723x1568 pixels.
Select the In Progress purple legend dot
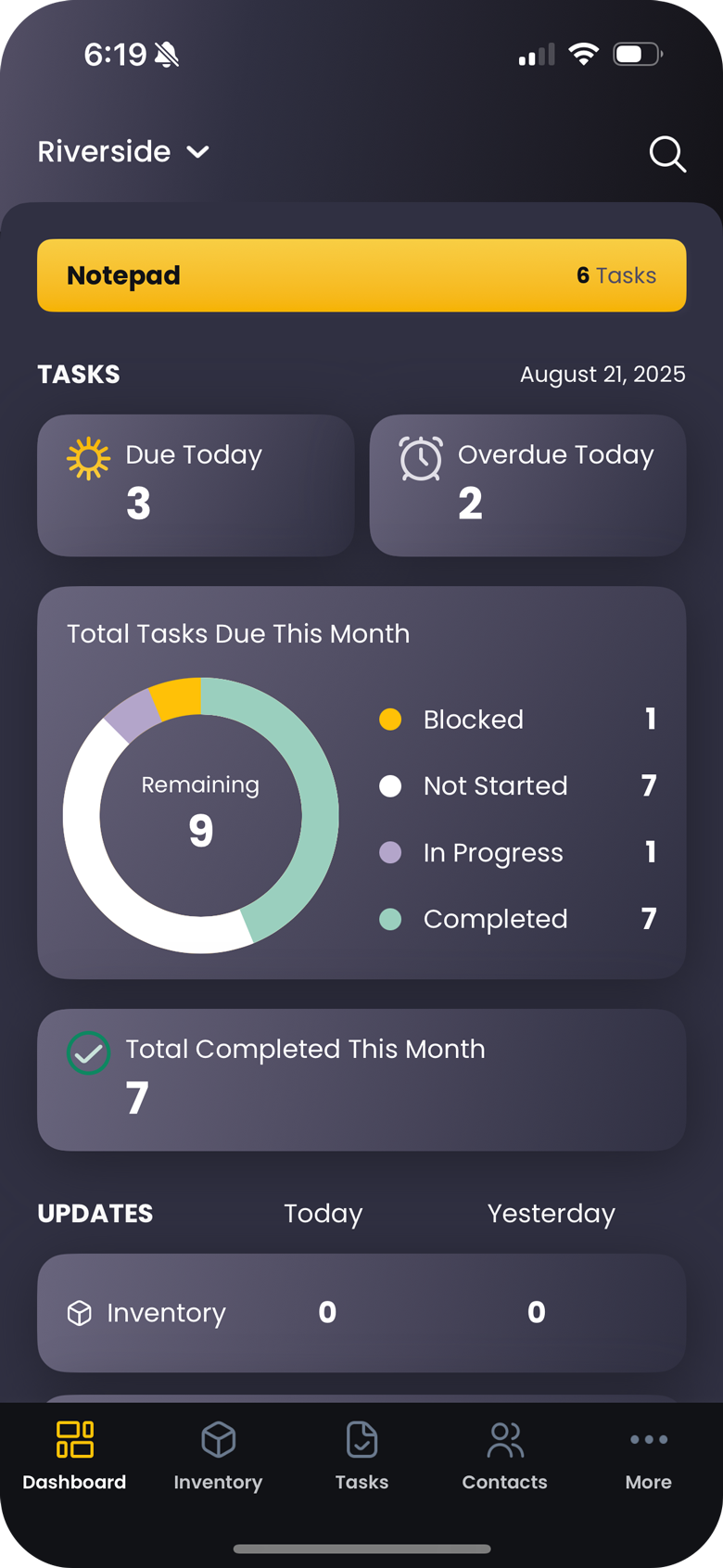390,853
